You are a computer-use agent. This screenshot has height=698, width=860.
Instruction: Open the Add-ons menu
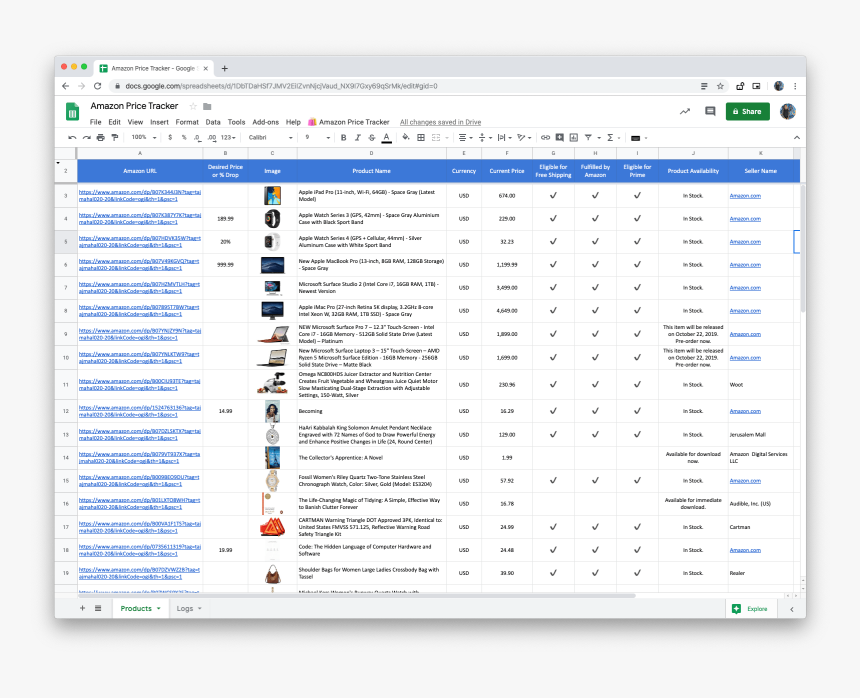point(265,122)
